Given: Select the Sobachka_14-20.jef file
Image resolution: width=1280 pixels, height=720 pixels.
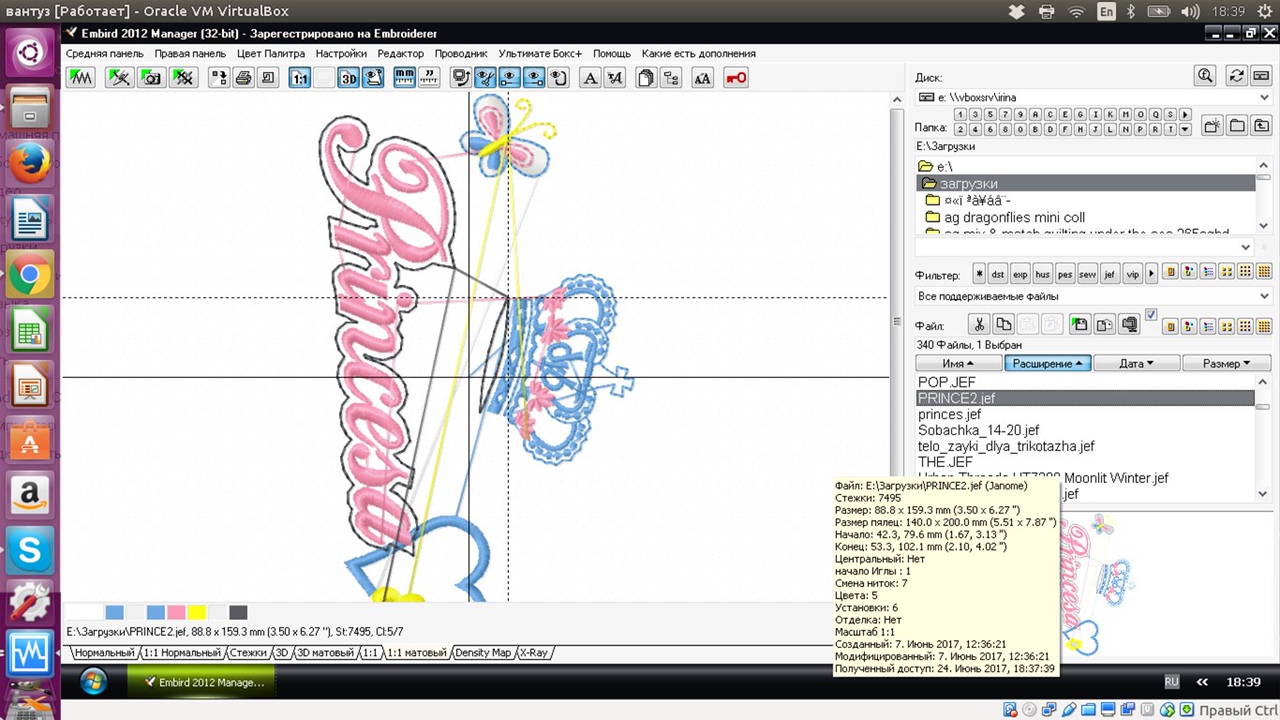Looking at the screenshot, I should (x=979, y=430).
